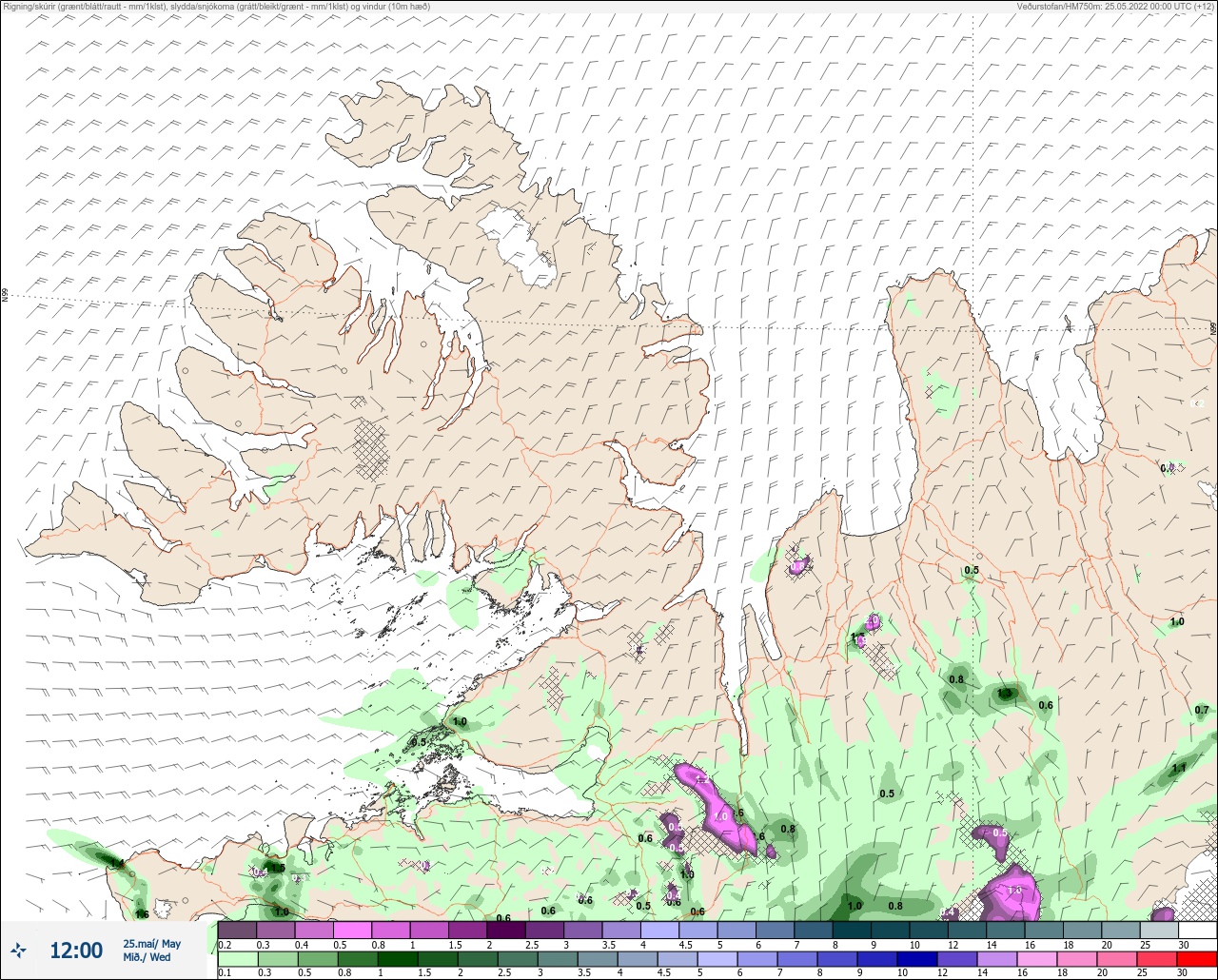Select the light grey snow swatch at 25

click(1159, 930)
